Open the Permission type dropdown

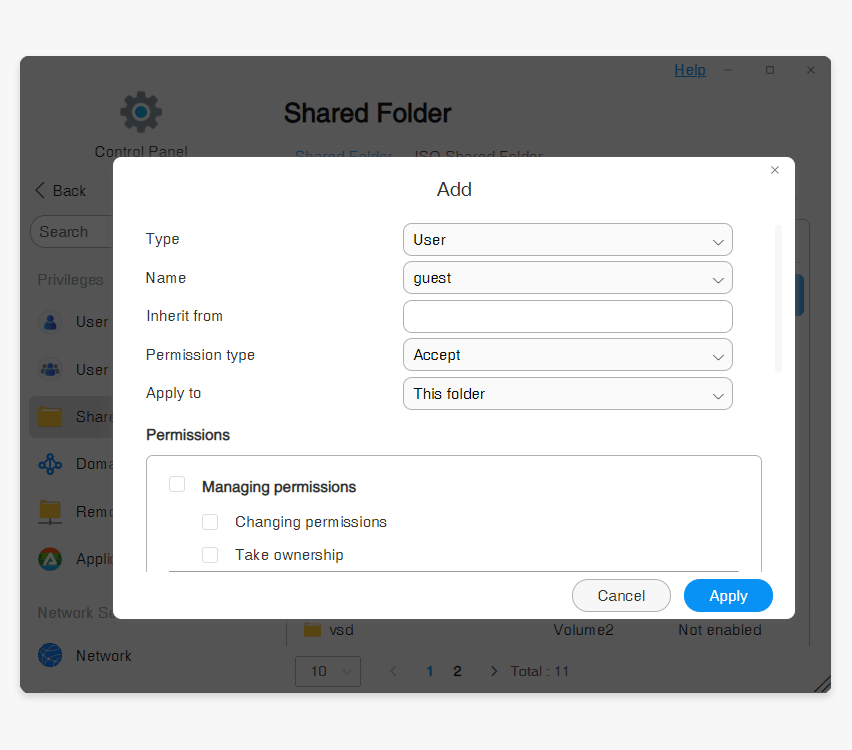click(567, 355)
